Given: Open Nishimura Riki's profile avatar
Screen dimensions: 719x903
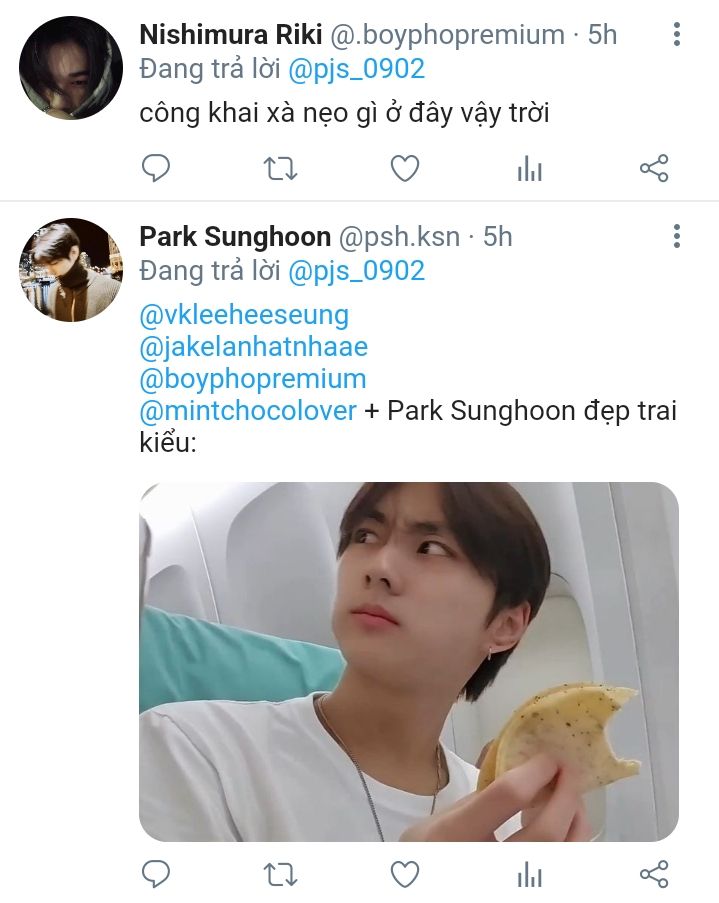Looking at the screenshot, I should click(x=71, y=68).
